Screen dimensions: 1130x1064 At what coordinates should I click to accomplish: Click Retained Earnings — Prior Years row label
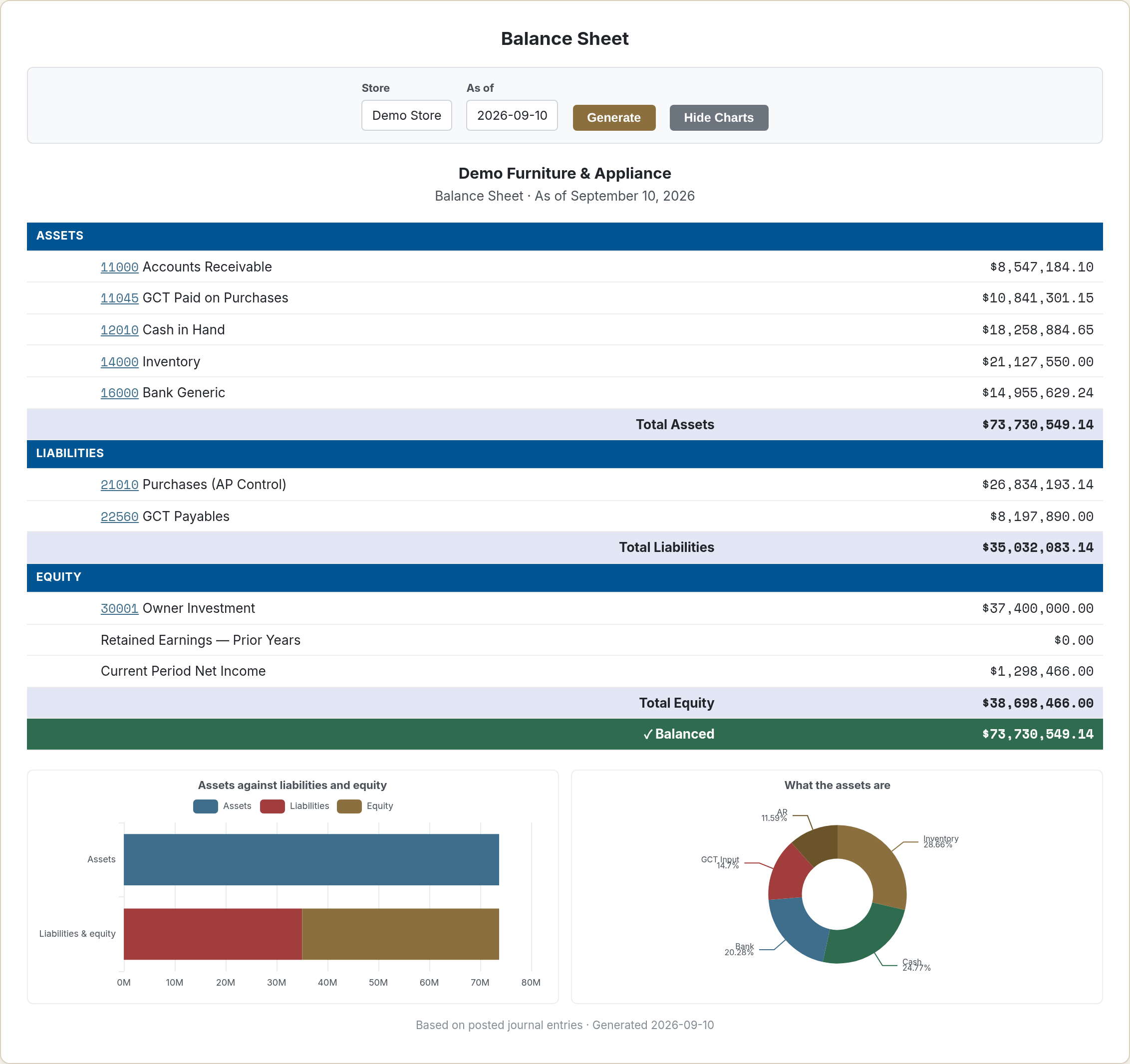(x=201, y=640)
